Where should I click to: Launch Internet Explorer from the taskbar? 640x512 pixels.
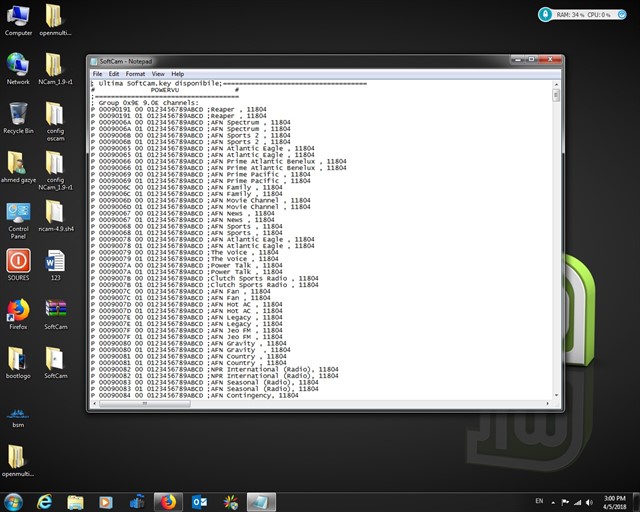44,502
